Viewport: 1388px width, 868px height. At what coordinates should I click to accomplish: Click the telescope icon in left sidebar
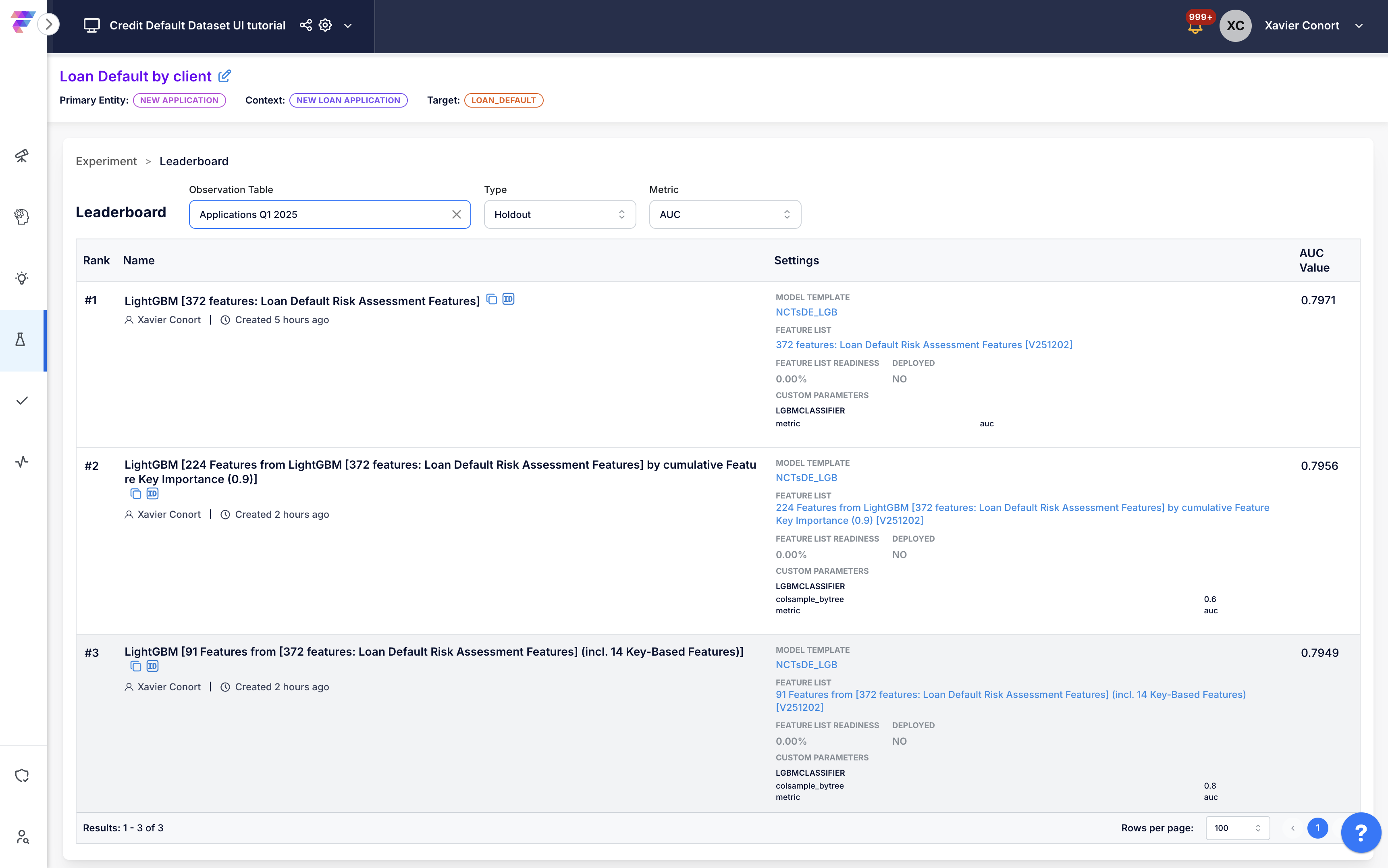(22, 156)
